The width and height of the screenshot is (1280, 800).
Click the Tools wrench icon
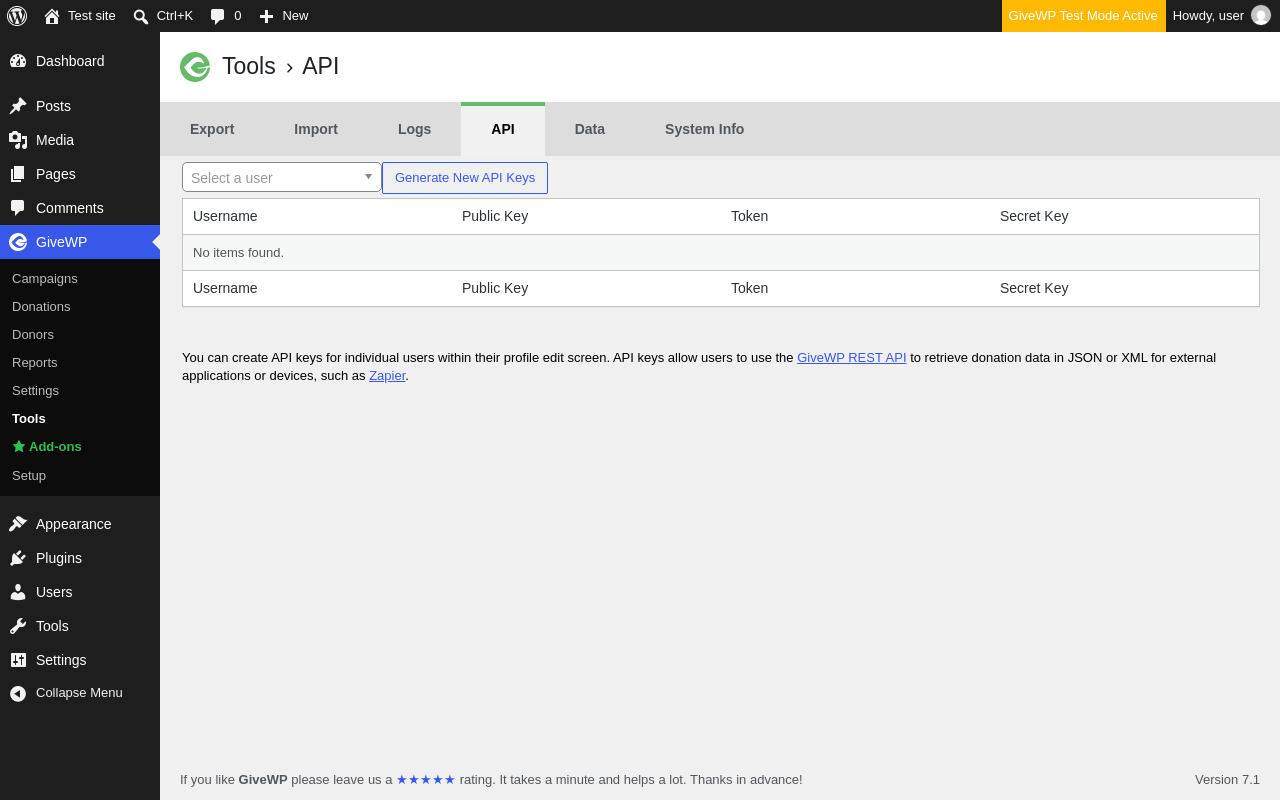click(18, 626)
